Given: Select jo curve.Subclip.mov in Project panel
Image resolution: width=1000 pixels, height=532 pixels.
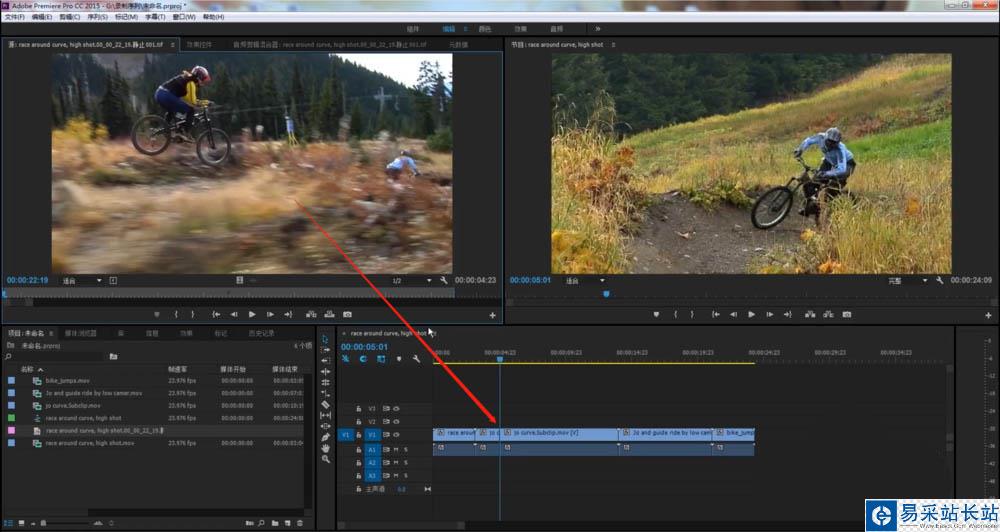Looking at the screenshot, I should [73, 406].
